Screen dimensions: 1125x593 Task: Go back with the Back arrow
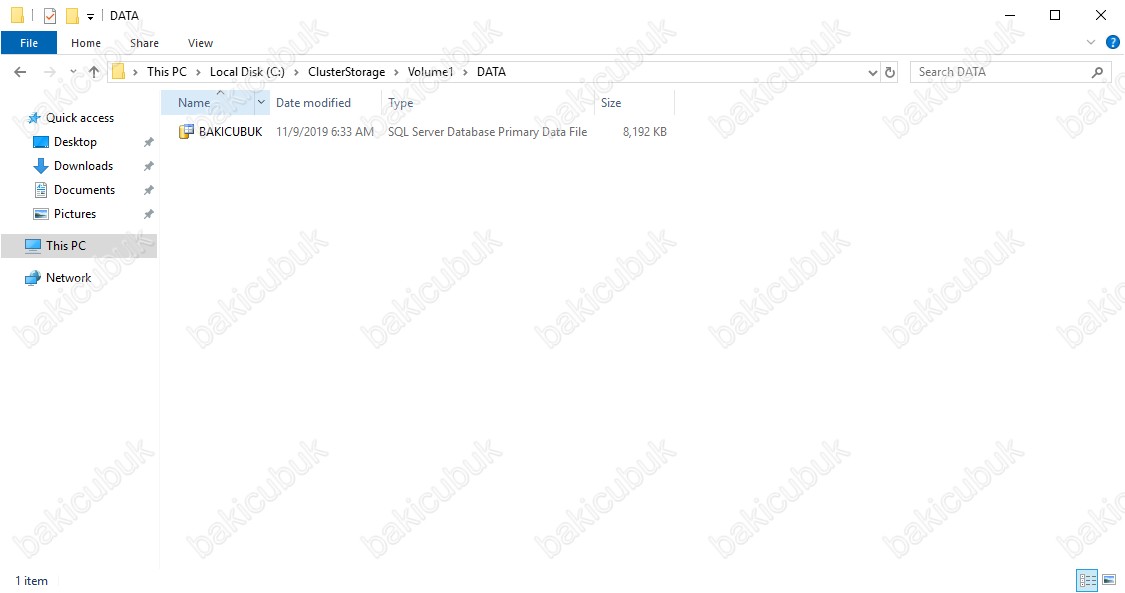point(20,72)
